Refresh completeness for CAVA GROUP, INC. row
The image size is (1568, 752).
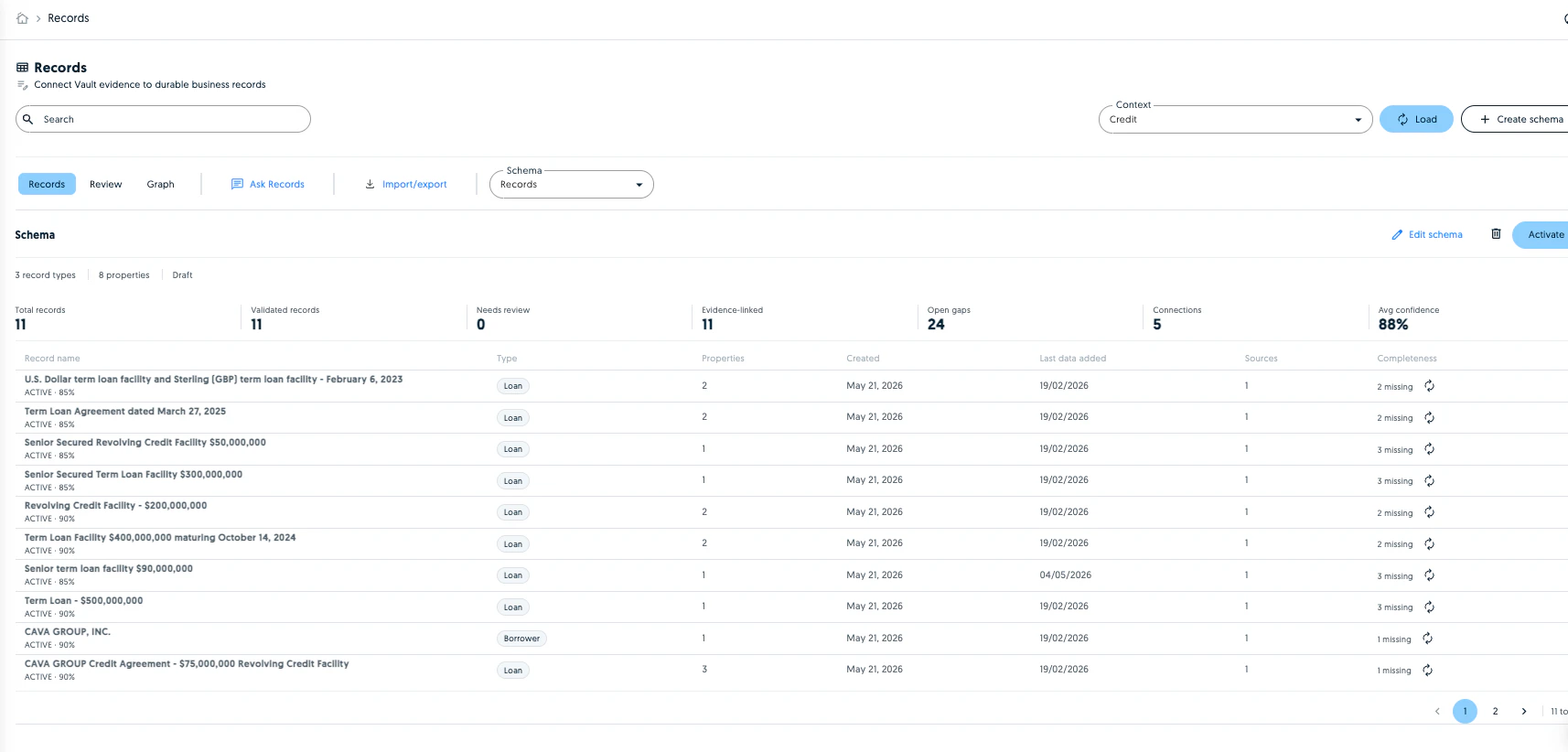(x=1427, y=639)
